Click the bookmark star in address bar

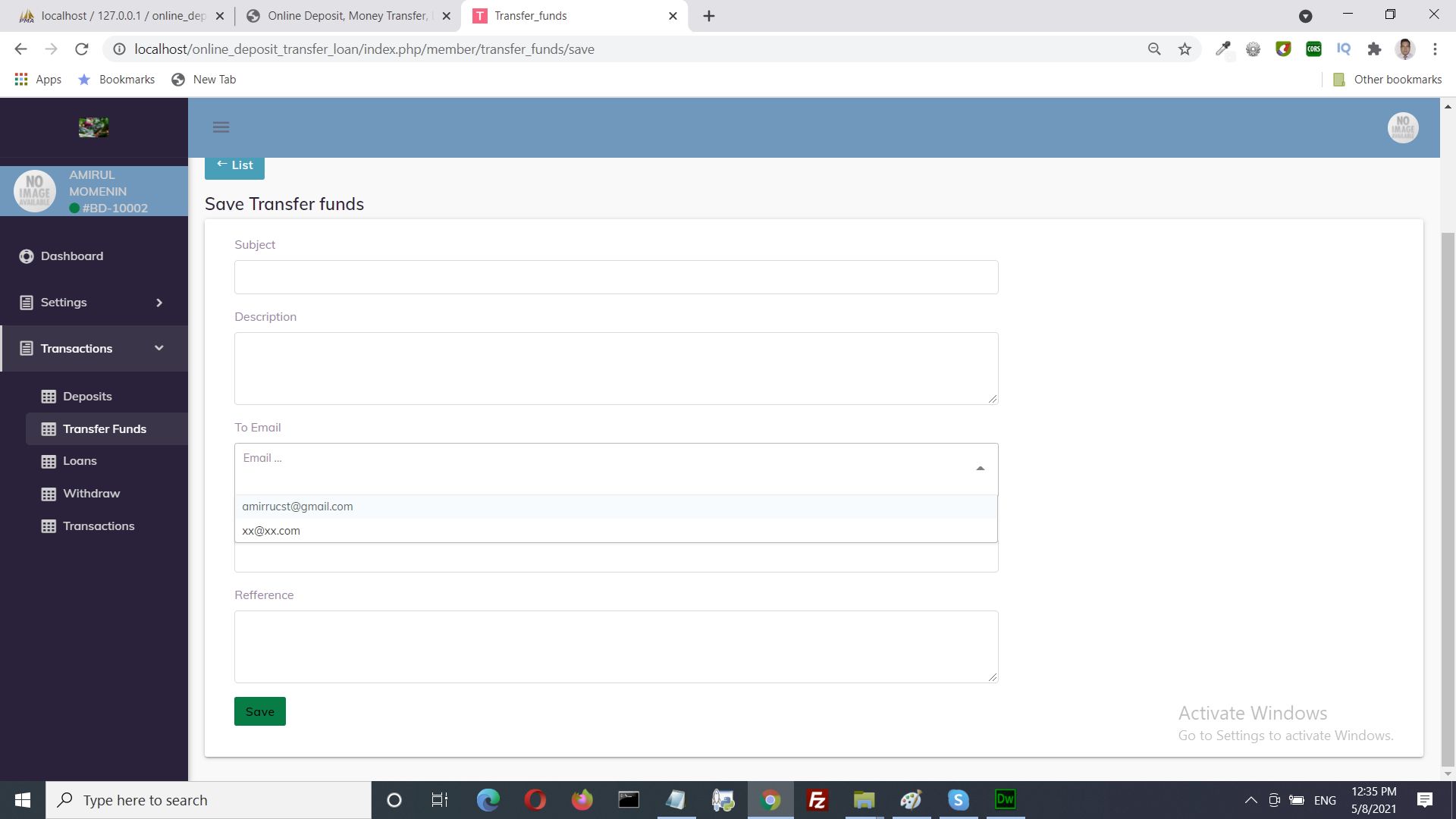pos(1185,49)
